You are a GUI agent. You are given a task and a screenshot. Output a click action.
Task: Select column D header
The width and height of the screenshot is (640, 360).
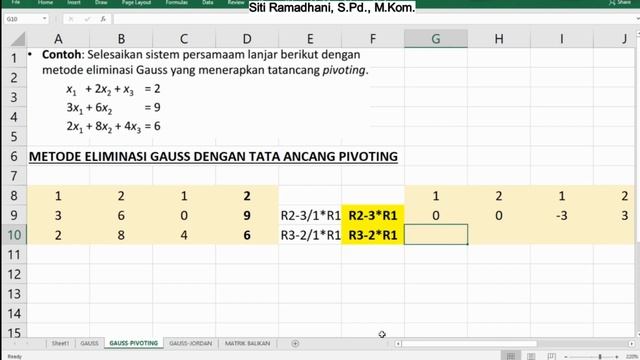coord(247,39)
